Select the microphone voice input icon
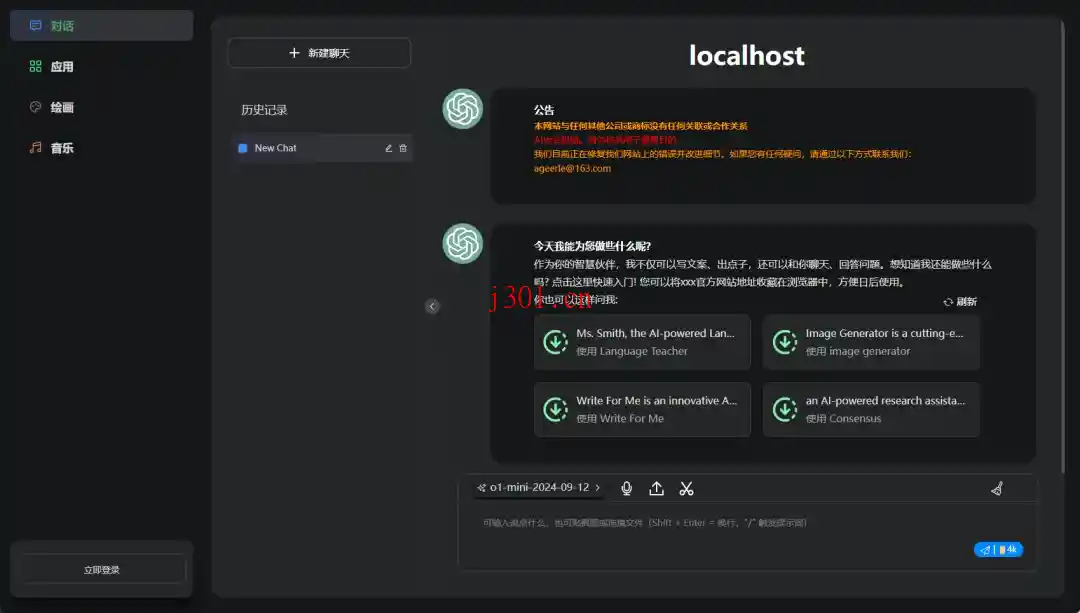The image size is (1080, 613). point(626,488)
